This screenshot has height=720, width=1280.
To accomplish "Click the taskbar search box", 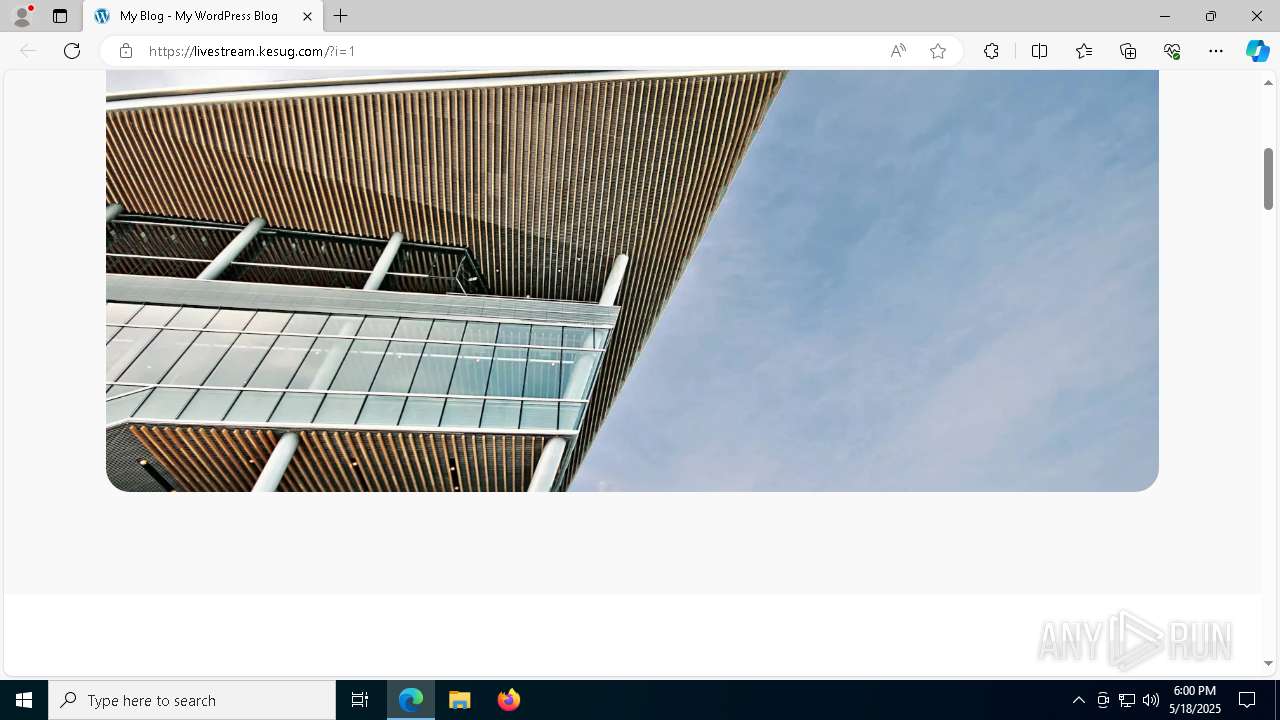I will click(192, 700).
